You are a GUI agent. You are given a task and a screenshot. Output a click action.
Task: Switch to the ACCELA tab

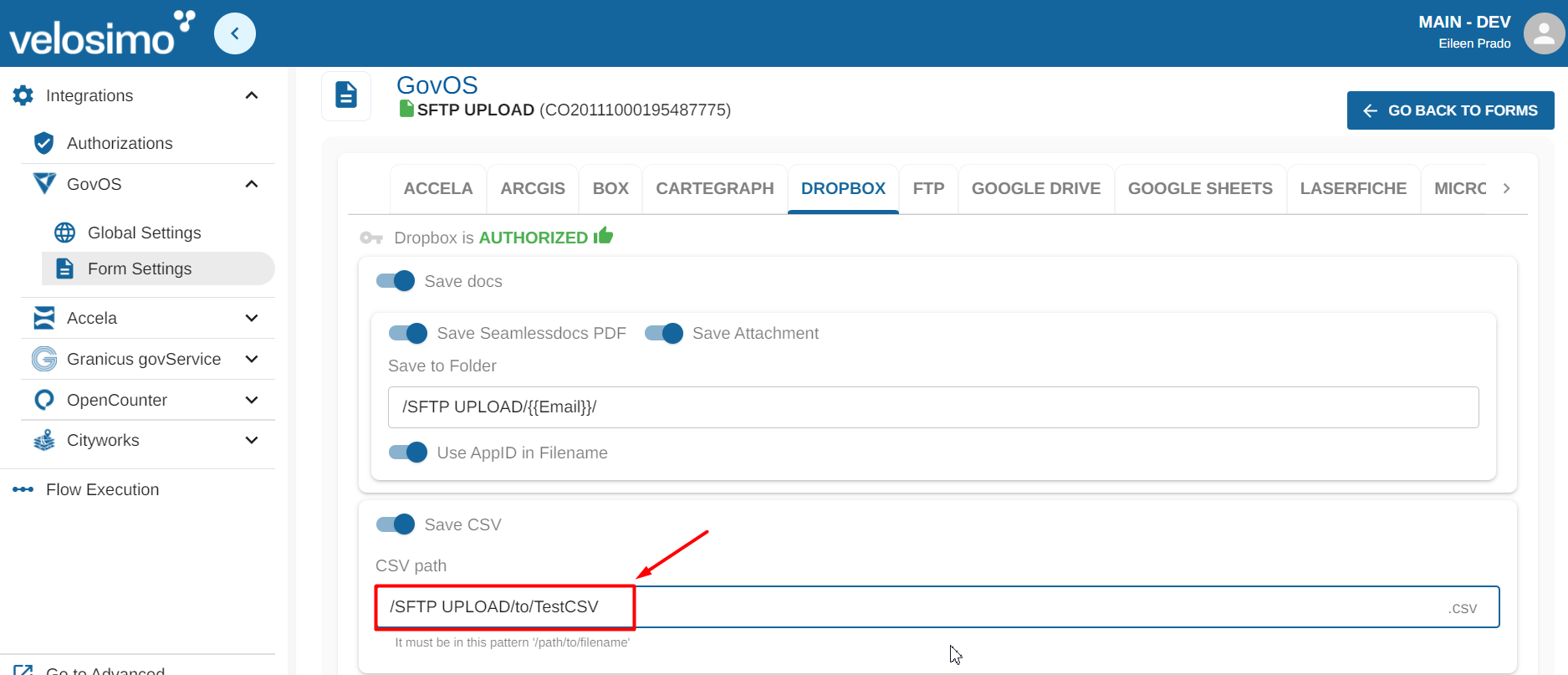(x=438, y=189)
